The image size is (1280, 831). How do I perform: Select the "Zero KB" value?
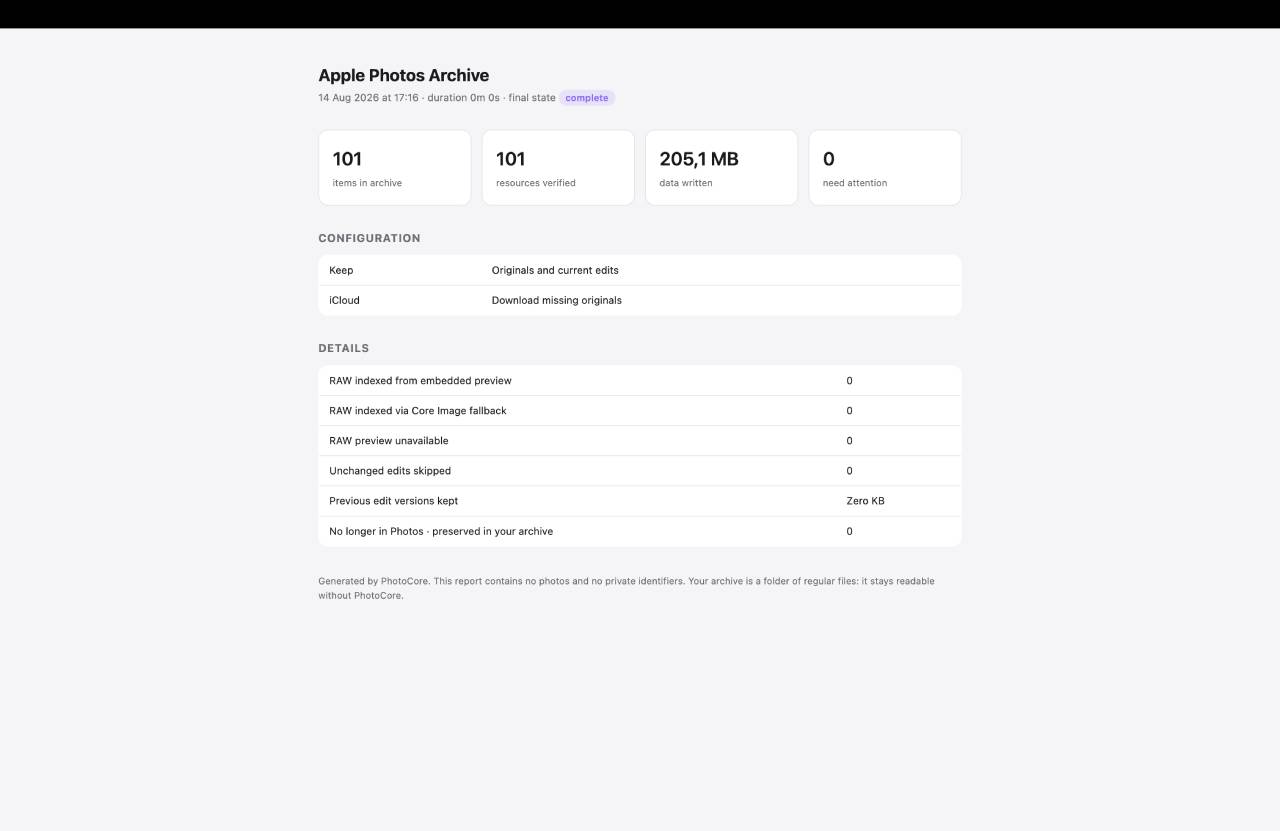865,501
